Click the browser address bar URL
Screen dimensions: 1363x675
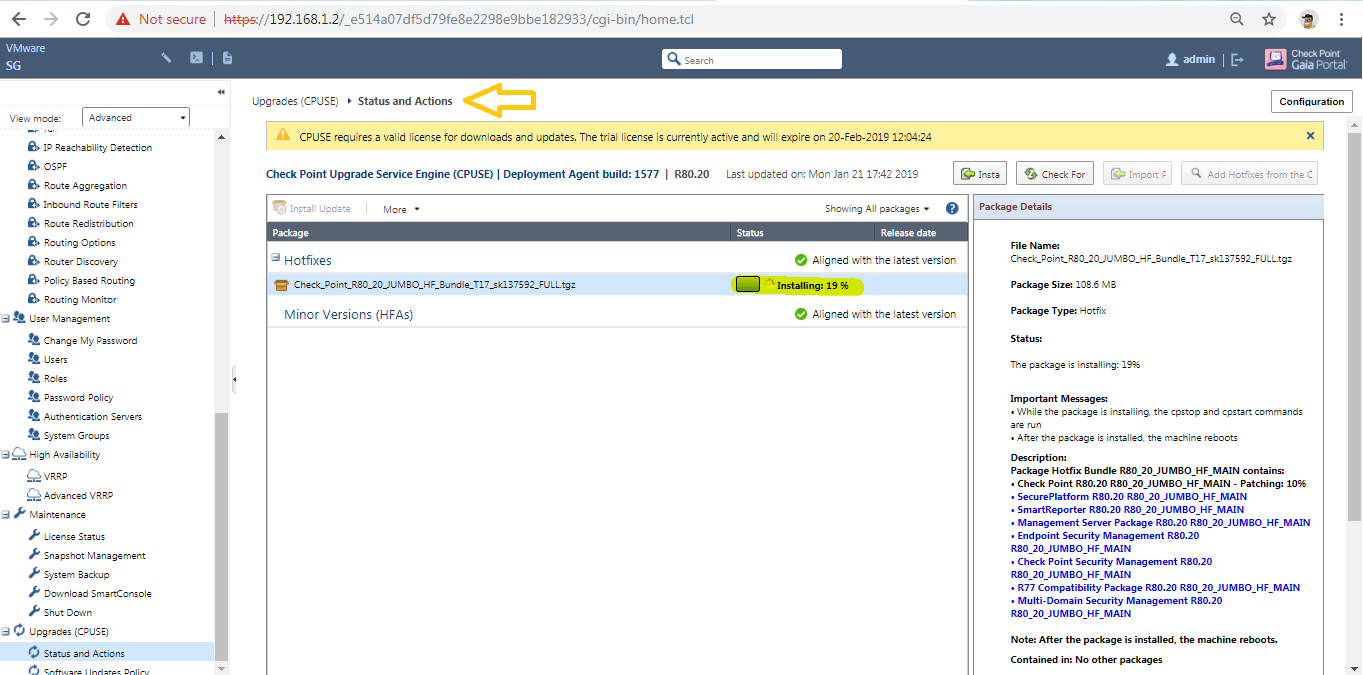tap(458, 19)
